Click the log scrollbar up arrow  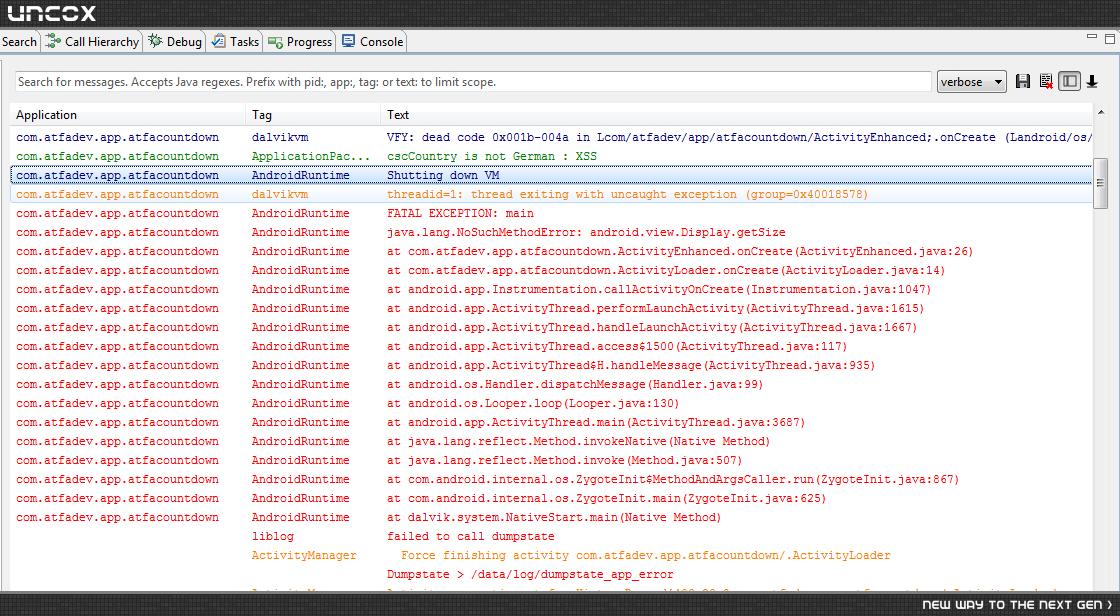(x=1101, y=112)
